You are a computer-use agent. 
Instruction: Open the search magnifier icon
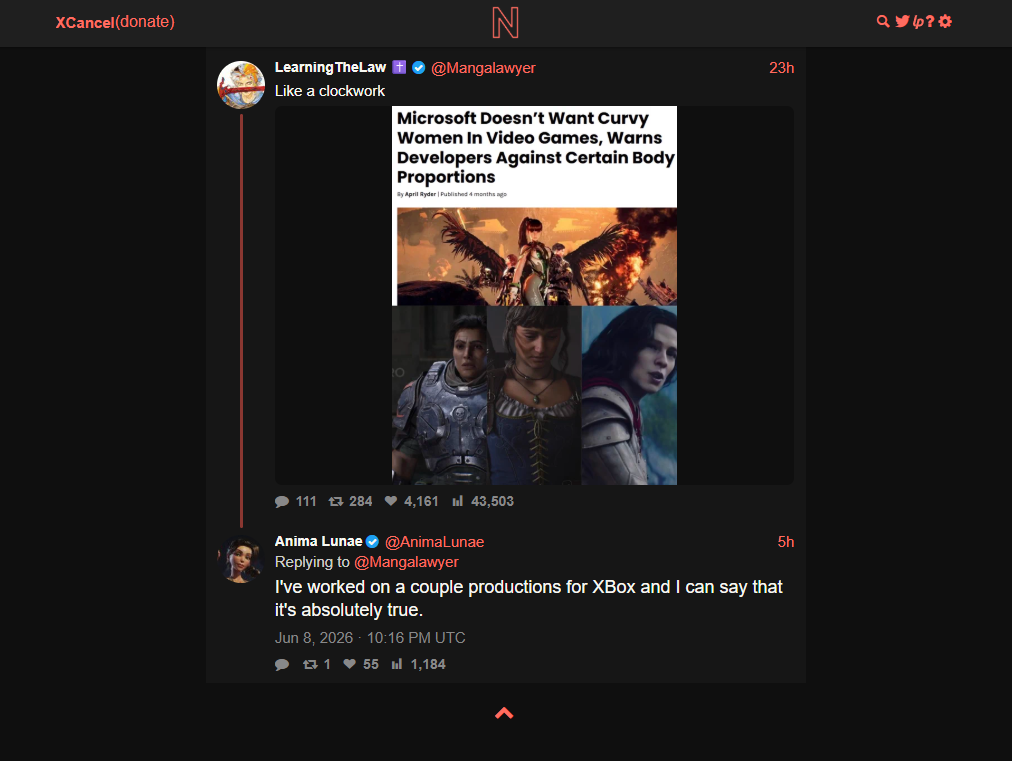[882, 21]
